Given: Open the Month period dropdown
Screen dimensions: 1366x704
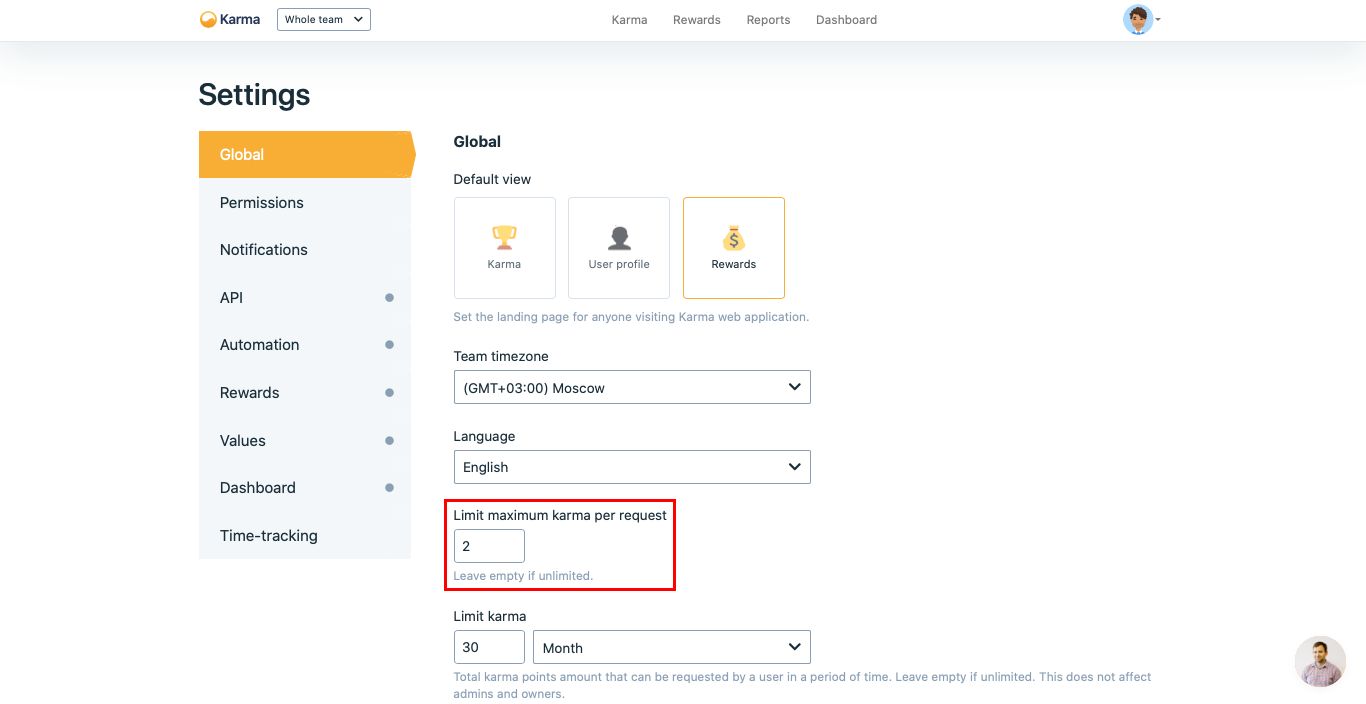Looking at the screenshot, I should [x=672, y=647].
